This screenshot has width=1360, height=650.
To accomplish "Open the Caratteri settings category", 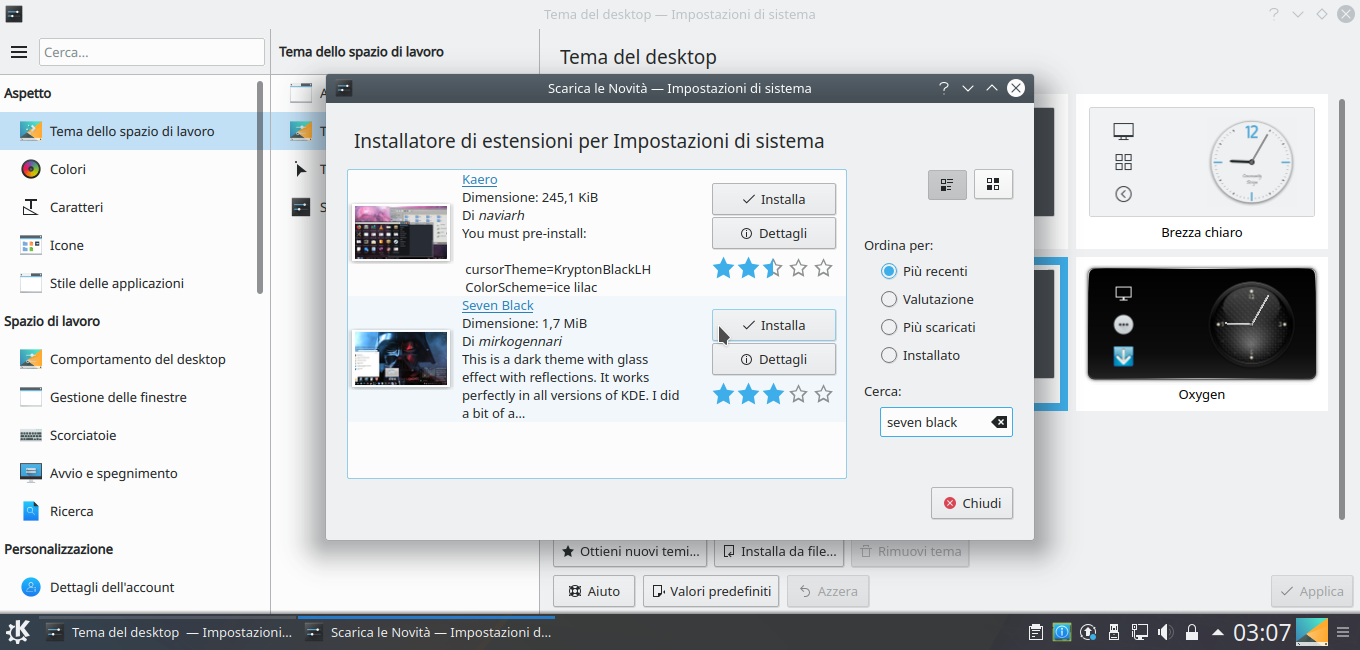I will tap(128, 207).
